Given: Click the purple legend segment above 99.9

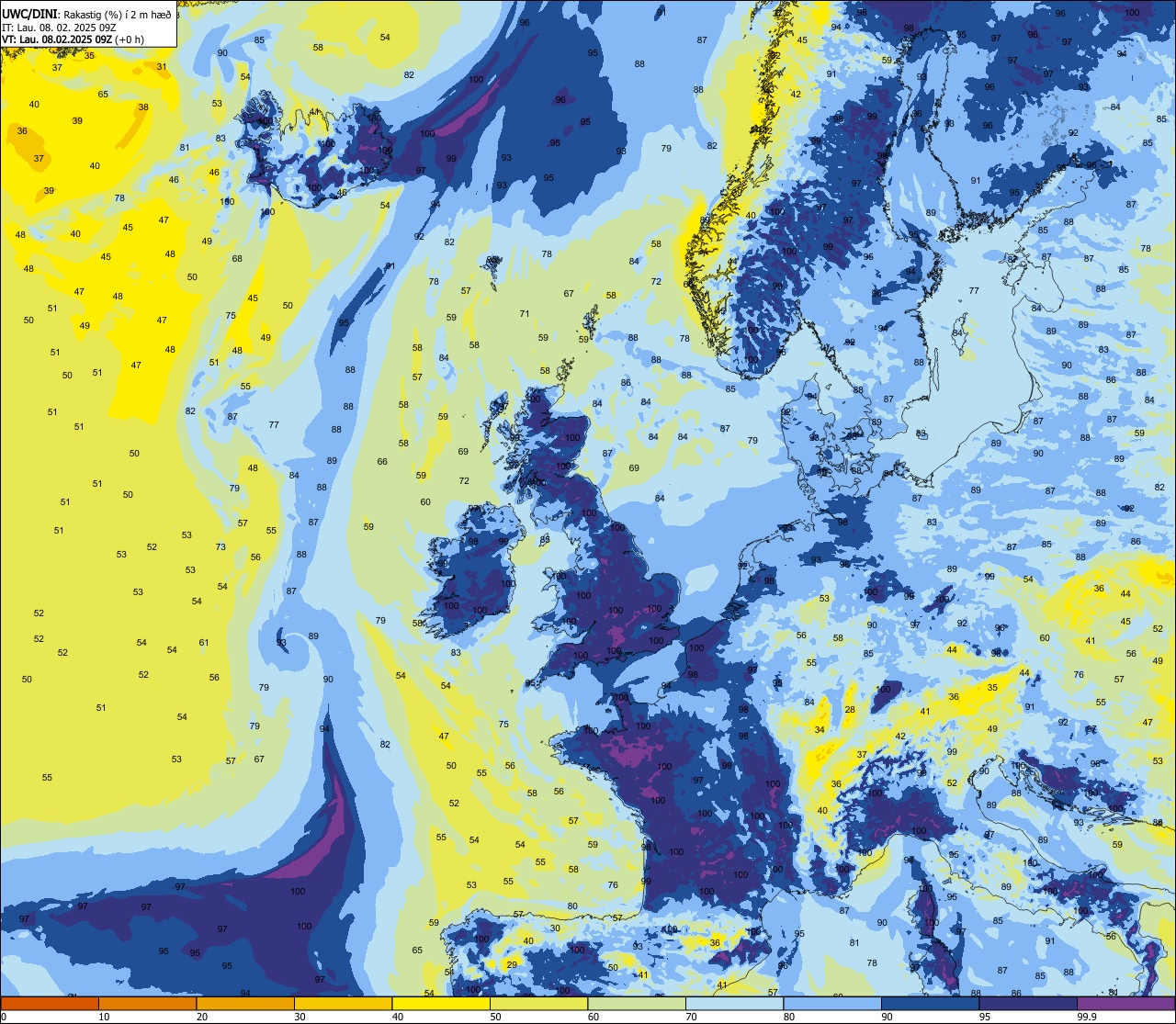Looking at the screenshot, I should pyautogui.click(x=1126, y=1003).
